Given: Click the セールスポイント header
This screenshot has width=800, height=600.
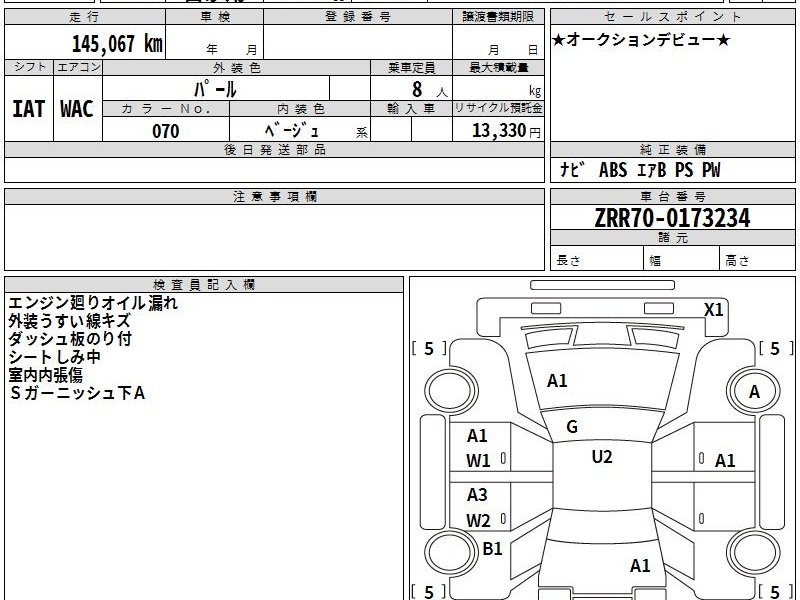Looking at the screenshot, I should 672,17.
